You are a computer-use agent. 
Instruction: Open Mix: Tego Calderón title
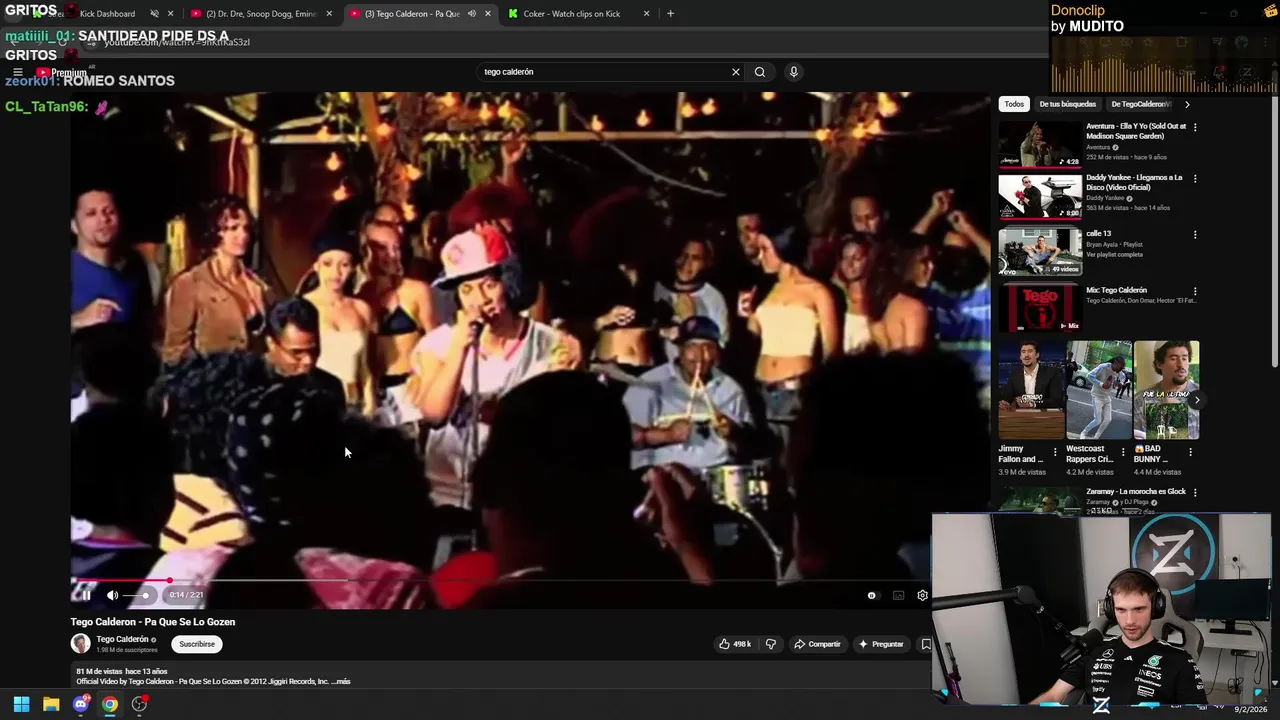point(1116,290)
